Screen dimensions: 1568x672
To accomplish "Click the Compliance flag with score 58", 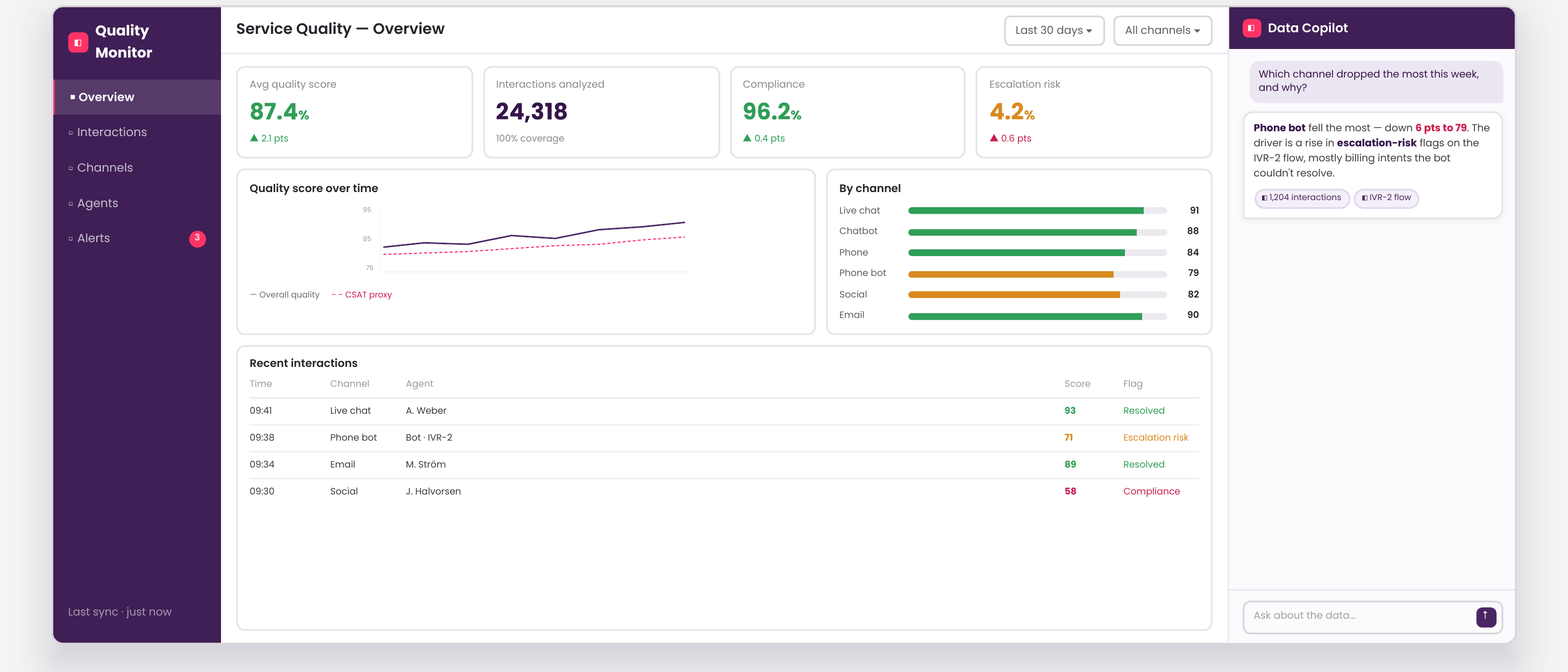I will (x=1151, y=492).
